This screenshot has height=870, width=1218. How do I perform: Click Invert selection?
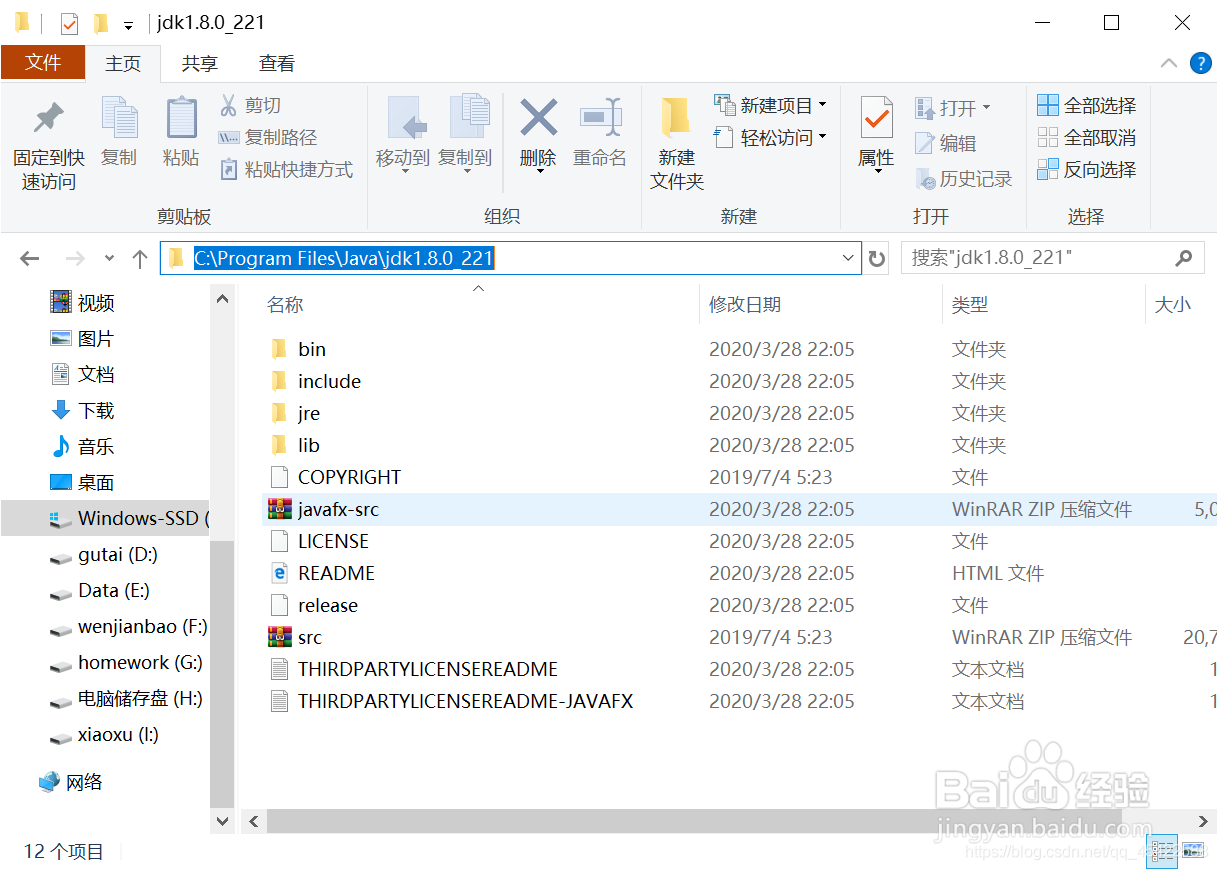(1087, 169)
